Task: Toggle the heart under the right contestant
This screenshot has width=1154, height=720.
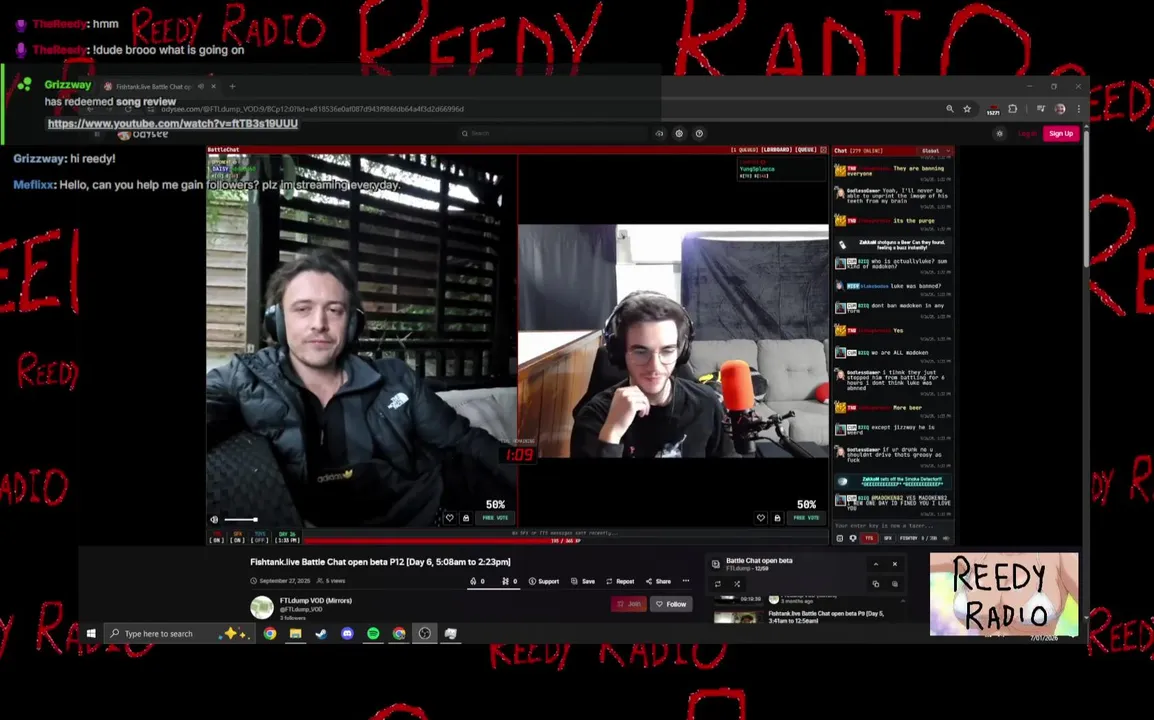Action: point(761,518)
